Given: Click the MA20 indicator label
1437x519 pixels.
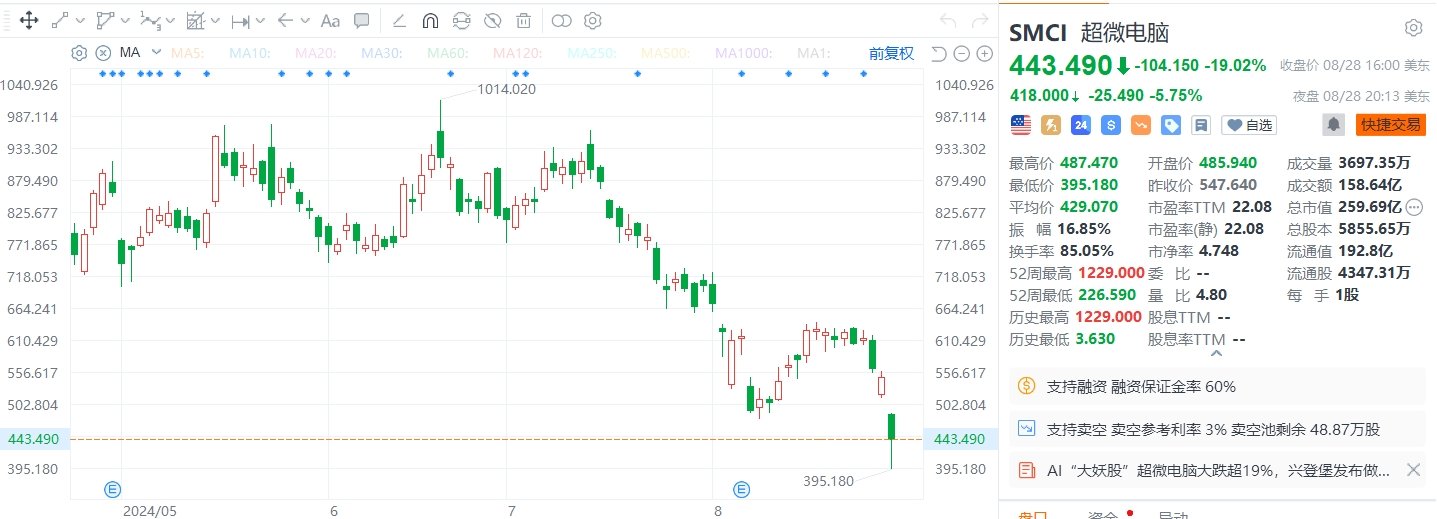Looking at the screenshot, I should point(315,53).
